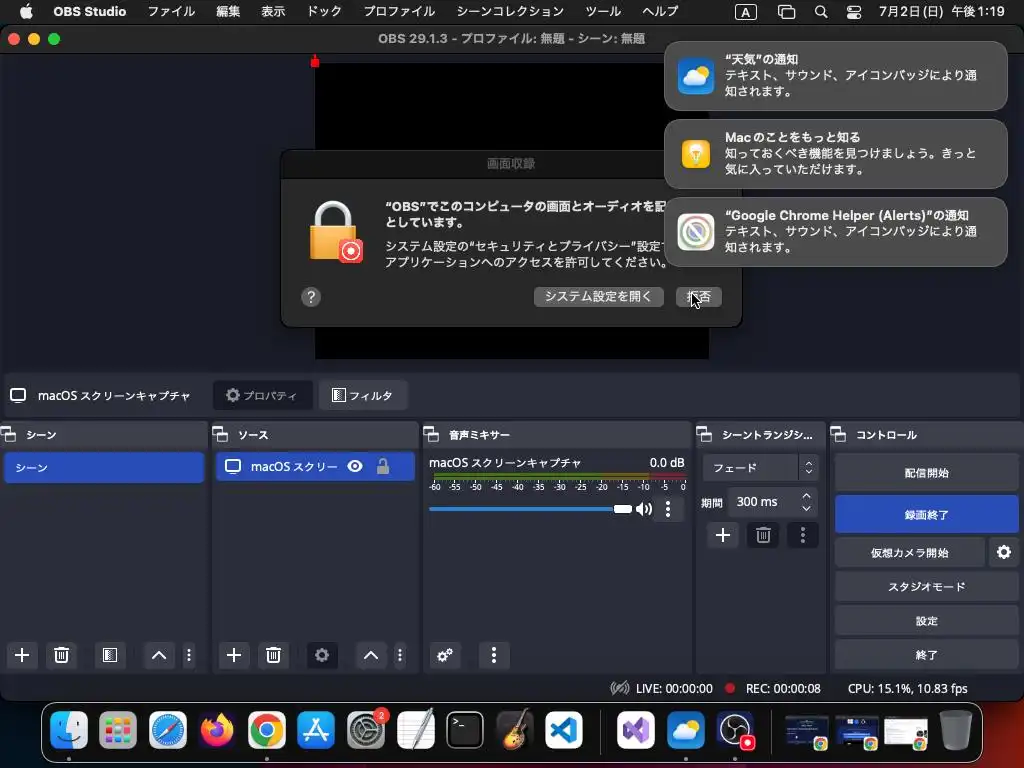
Task: Open the 天気 notification banner
Action: pos(836,76)
